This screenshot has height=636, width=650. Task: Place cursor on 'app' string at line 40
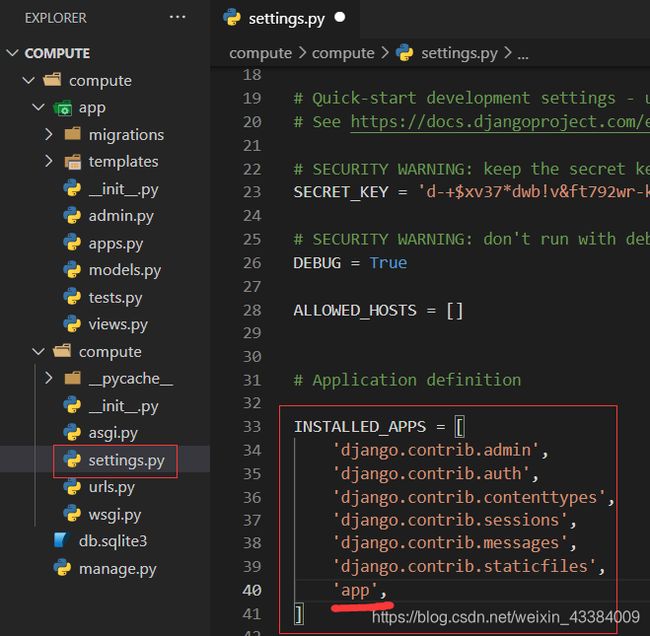tap(355, 590)
